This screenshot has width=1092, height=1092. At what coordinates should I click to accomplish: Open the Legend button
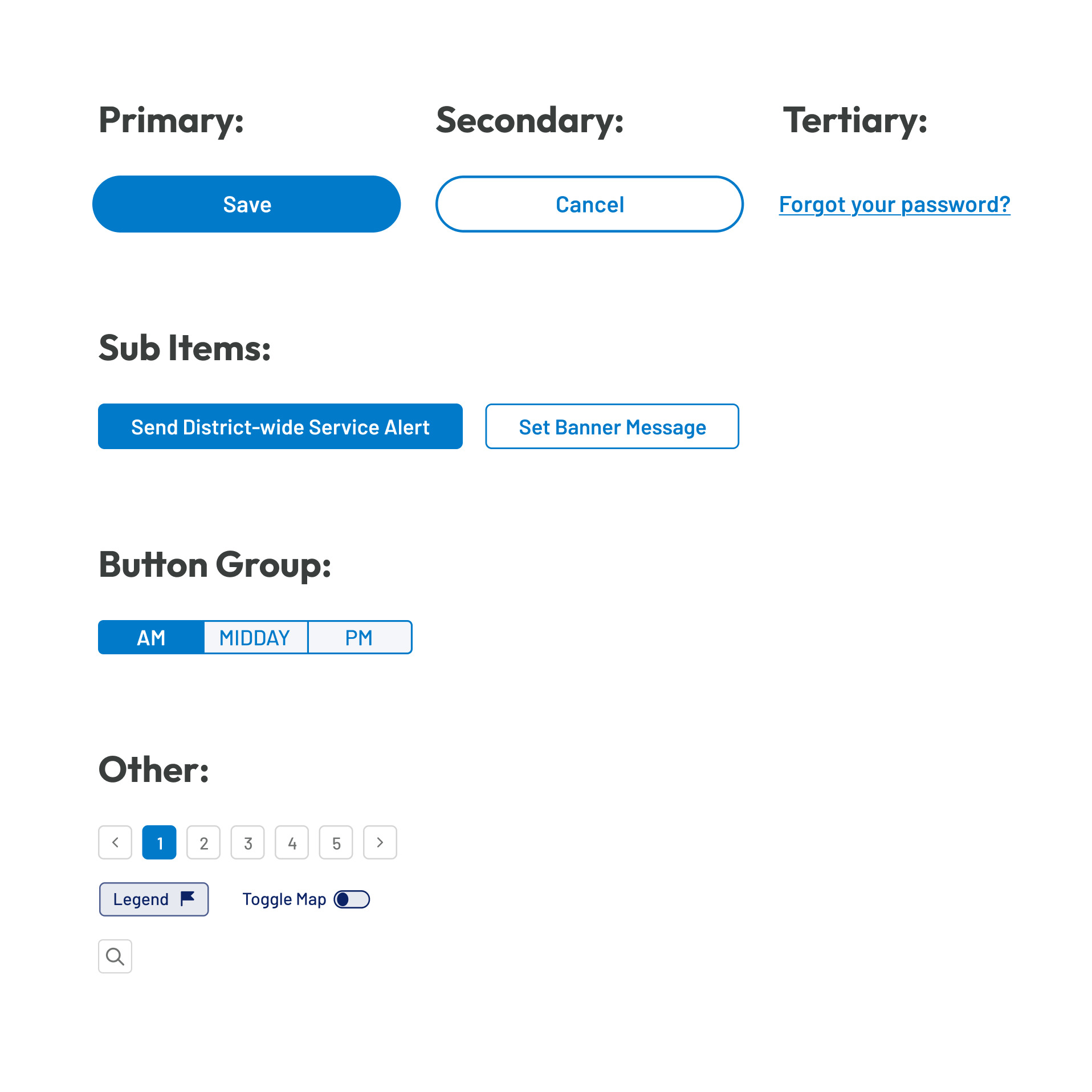(x=154, y=899)
